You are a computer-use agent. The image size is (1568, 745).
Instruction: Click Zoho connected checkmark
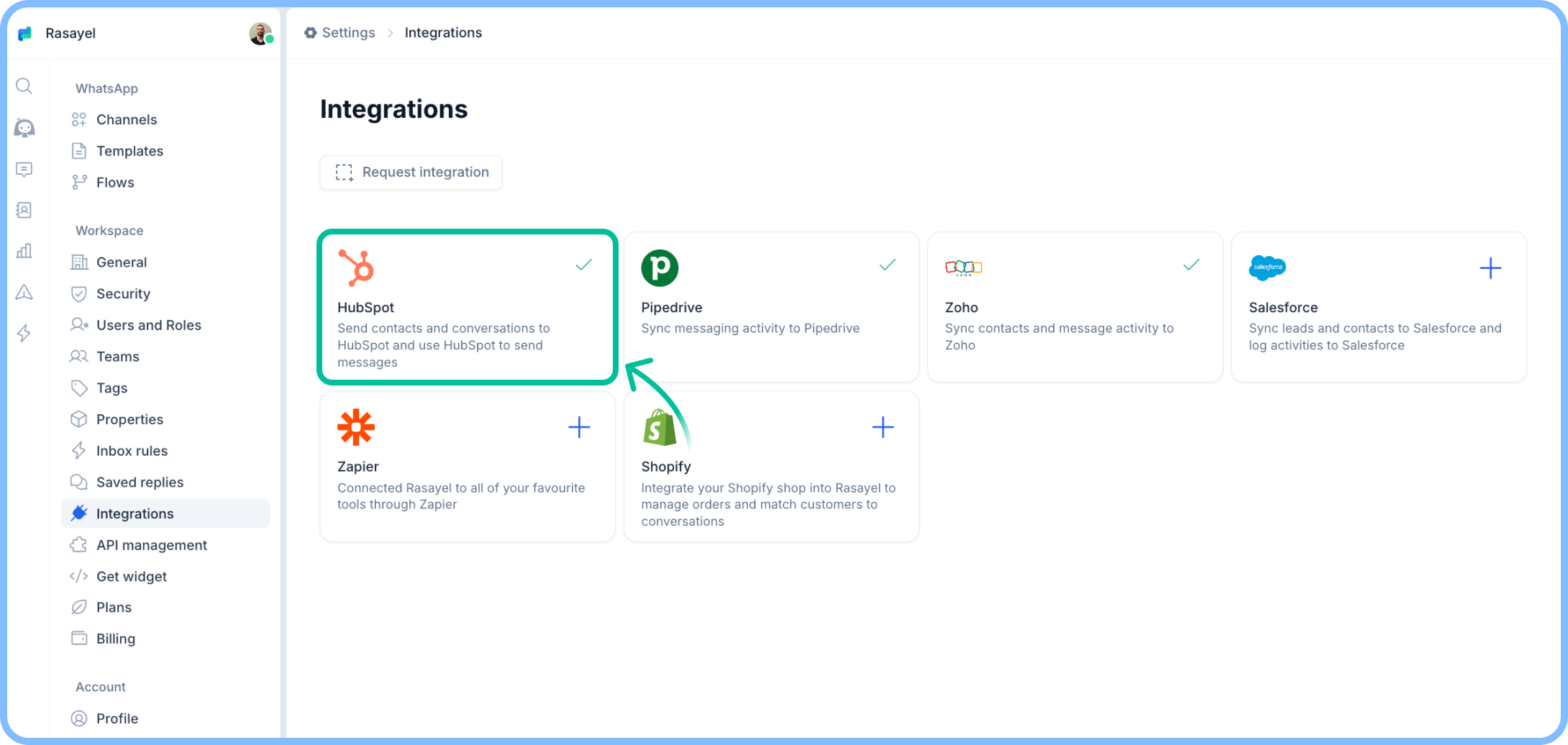(1191, 265)
